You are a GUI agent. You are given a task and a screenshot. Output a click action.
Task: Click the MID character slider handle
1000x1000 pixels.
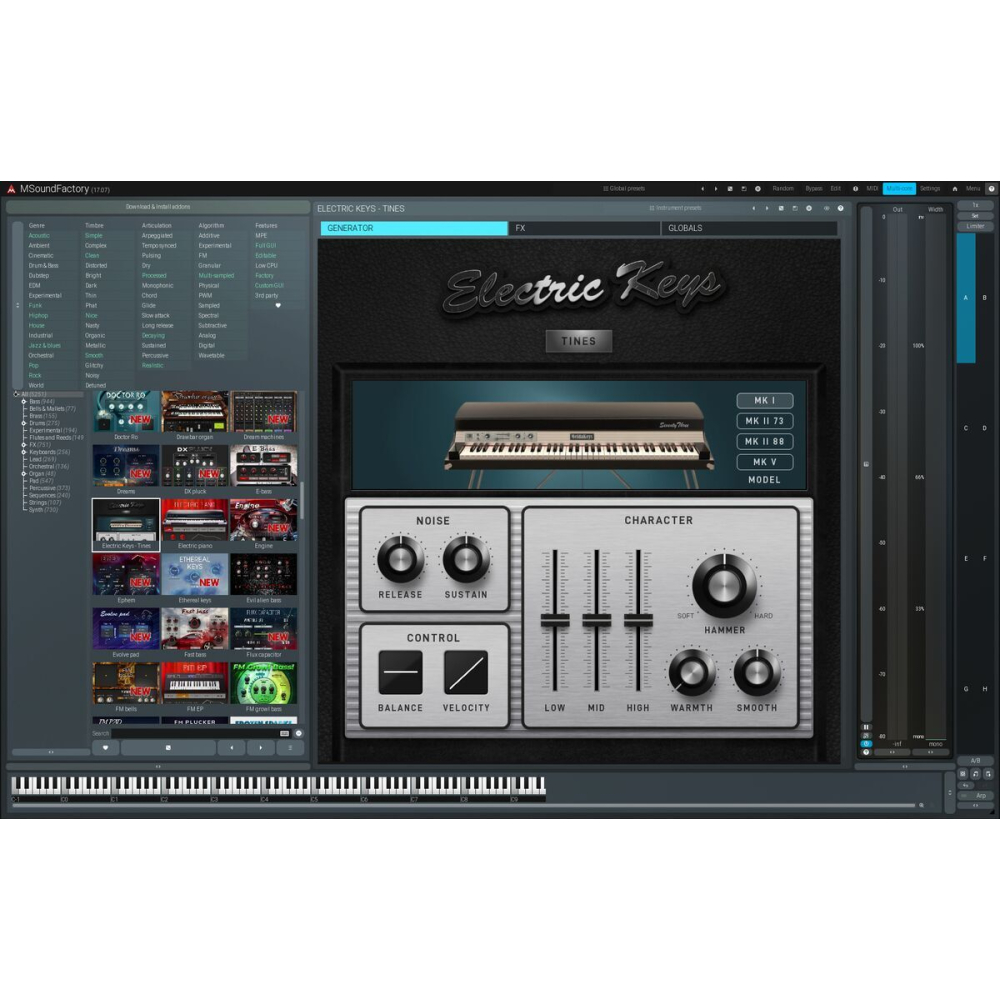(x=596, y=619)
